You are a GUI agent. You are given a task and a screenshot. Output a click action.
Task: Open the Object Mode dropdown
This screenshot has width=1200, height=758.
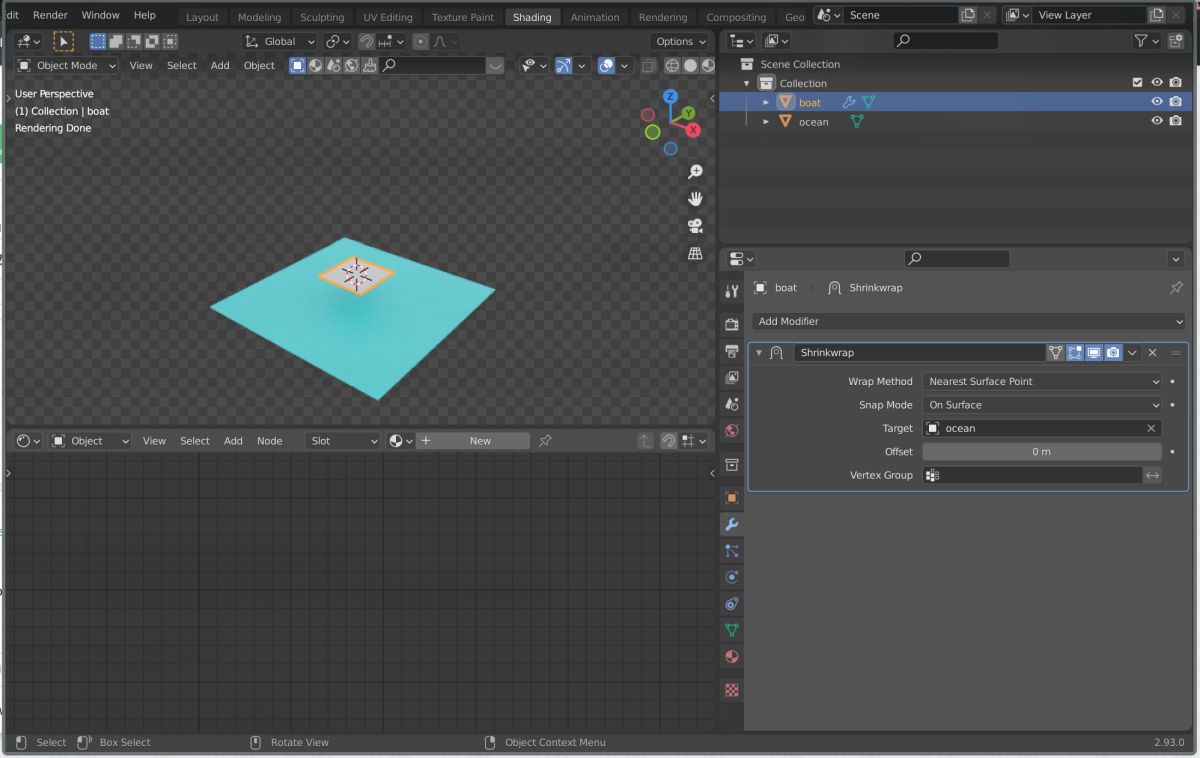tap(68, 66)
